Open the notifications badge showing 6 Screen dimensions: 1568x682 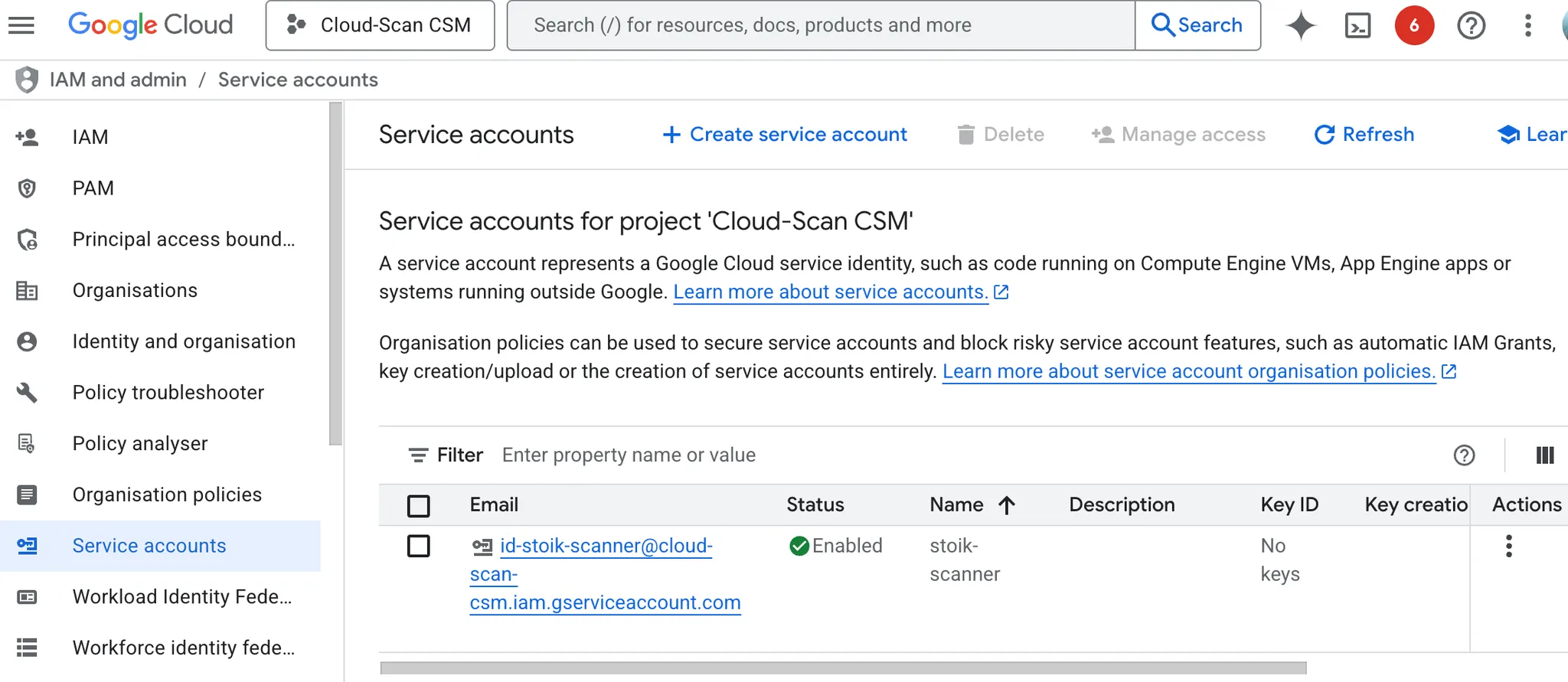pyautogui.click(x=1414, y=25)
